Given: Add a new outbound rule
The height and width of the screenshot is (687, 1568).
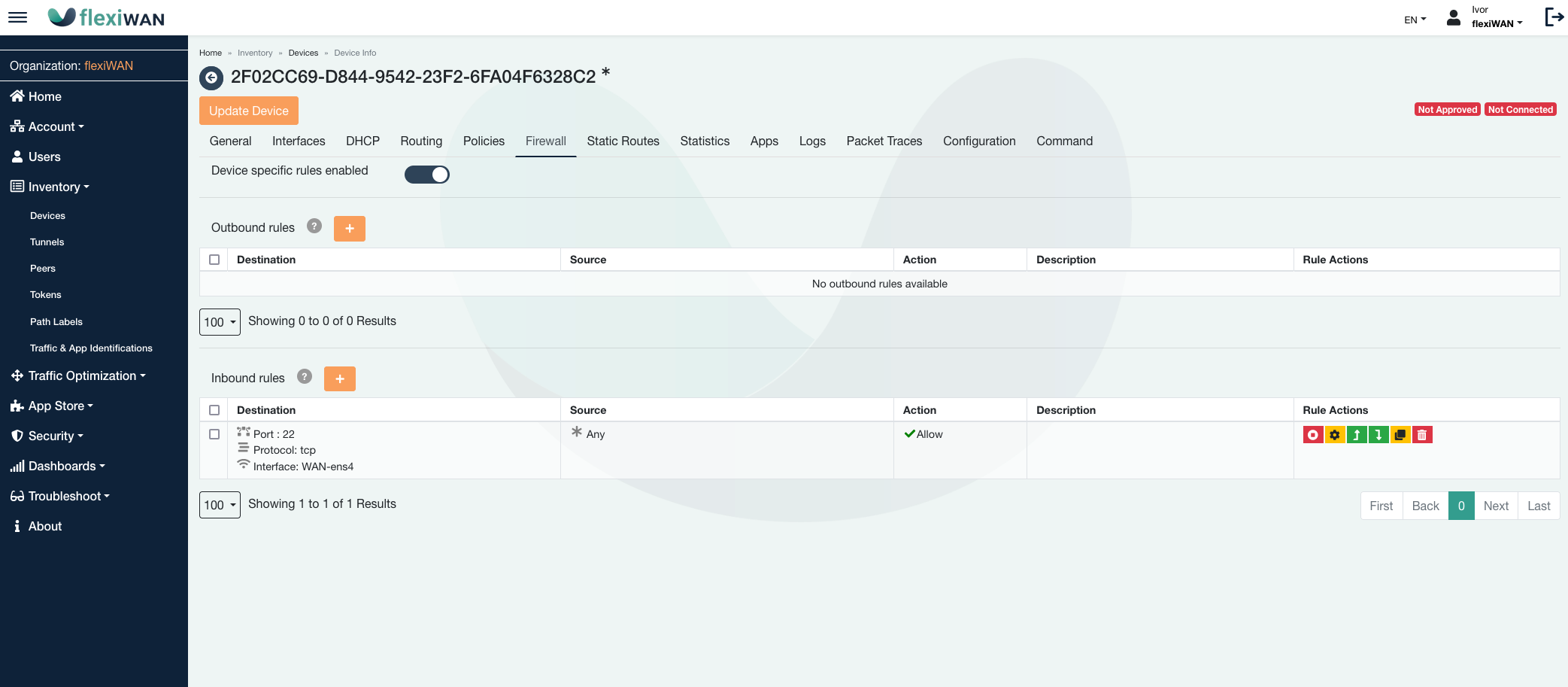Looking at the screenshot, I should [x=349, y=229].
